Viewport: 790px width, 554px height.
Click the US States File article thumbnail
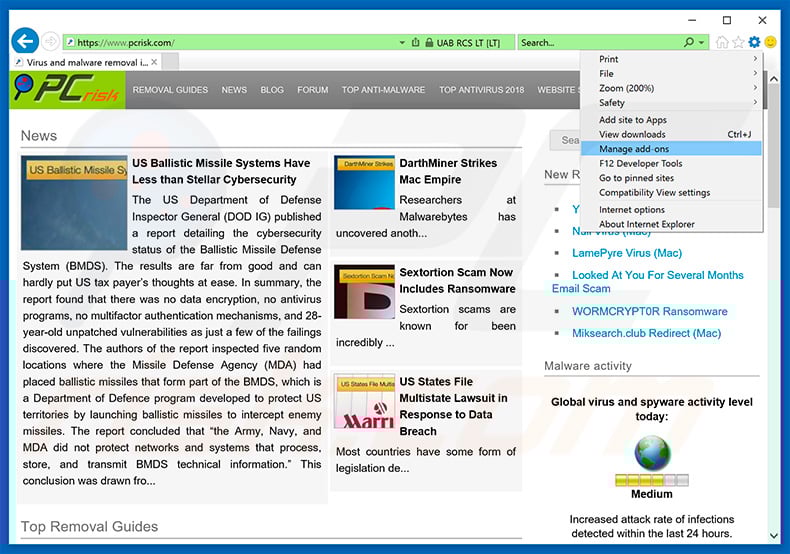tap(364, 401)
